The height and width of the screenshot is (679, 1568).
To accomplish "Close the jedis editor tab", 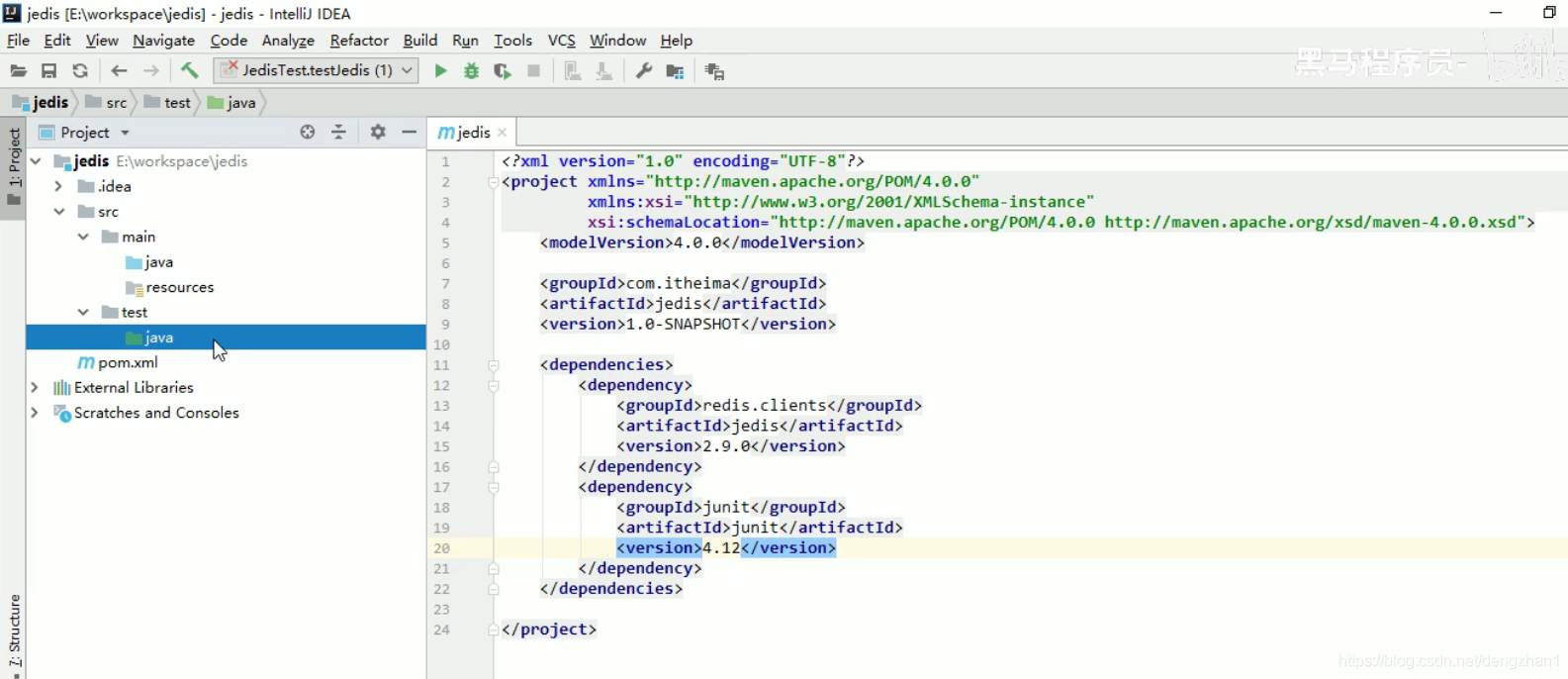I will click(x=503, y=133).
